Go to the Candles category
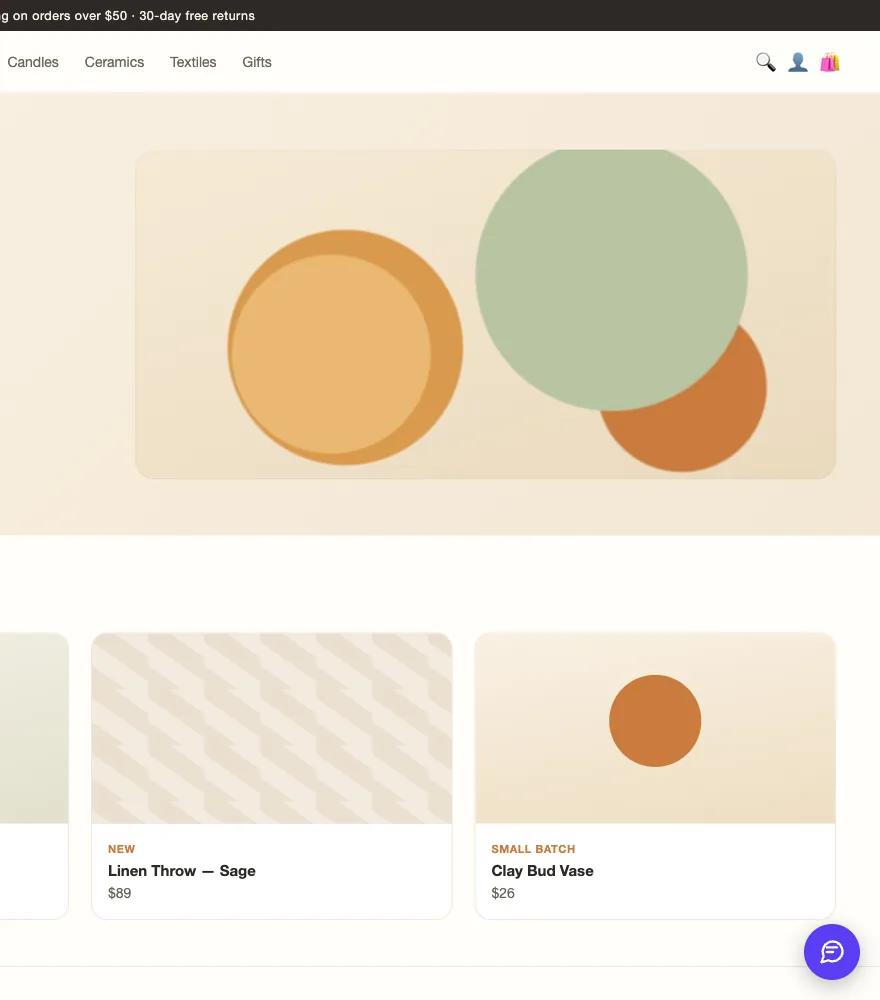This screenshot has width=880, height=1000. pyautogui.click(x=33, y=62)
